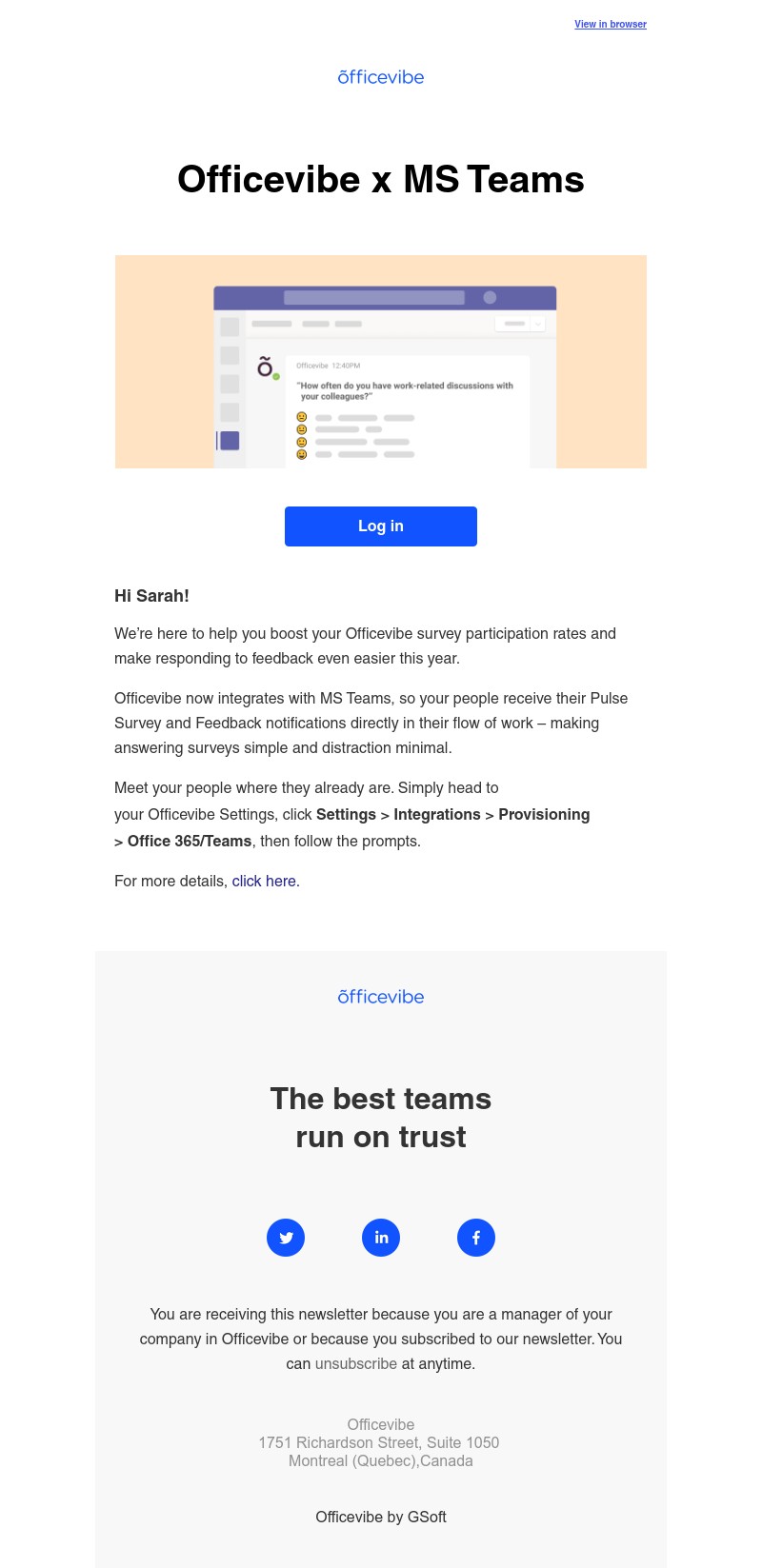Open 'View in browser' at the top right

(611, 24)
